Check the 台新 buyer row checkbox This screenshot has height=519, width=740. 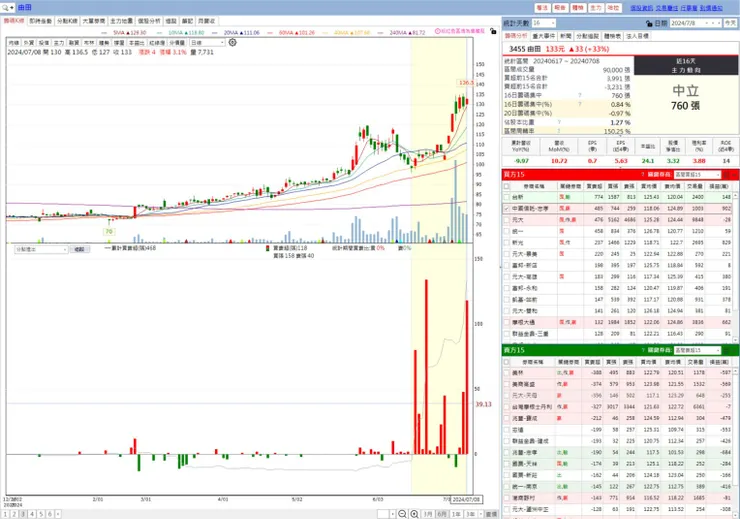(x=506, y=197)
